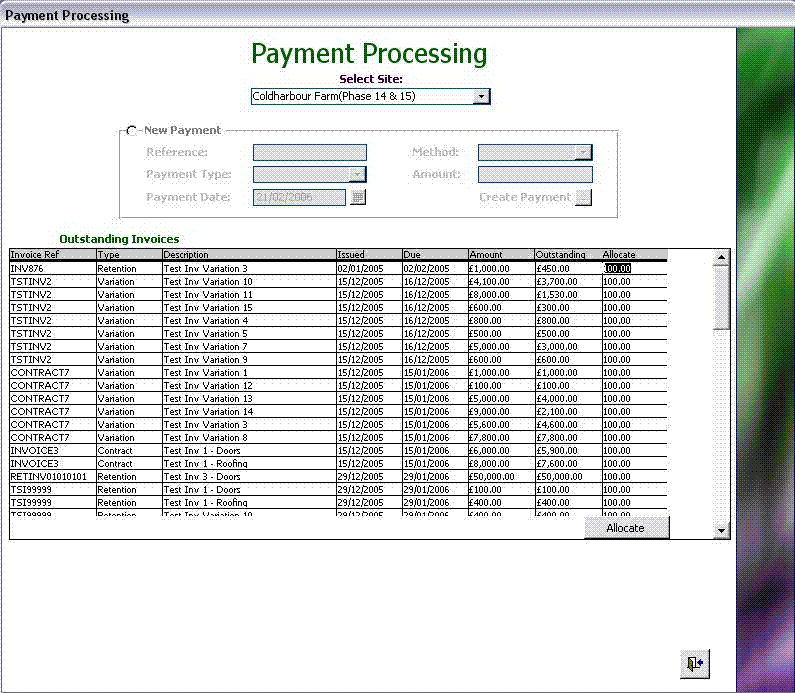Open the payment date calendar picker

[x=358, y=197]
